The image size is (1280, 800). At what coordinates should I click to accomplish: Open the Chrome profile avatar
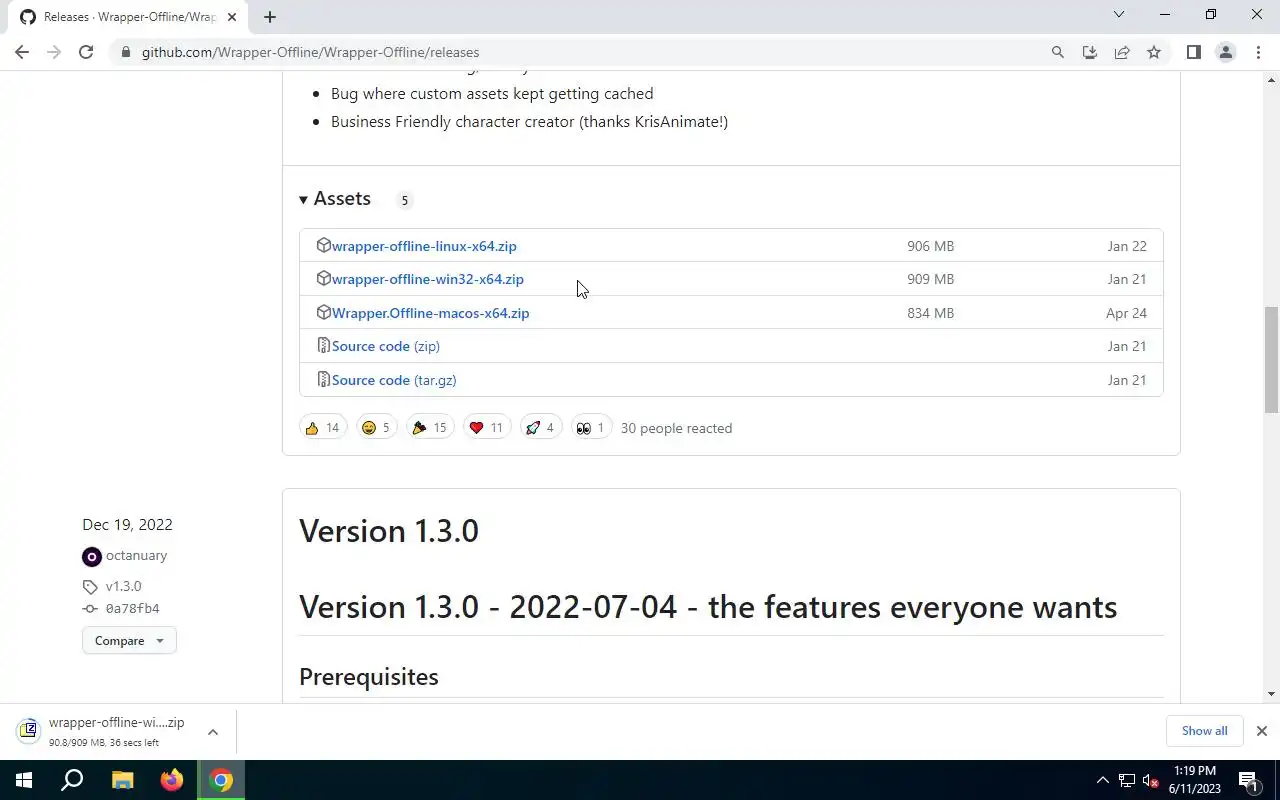1225,52
